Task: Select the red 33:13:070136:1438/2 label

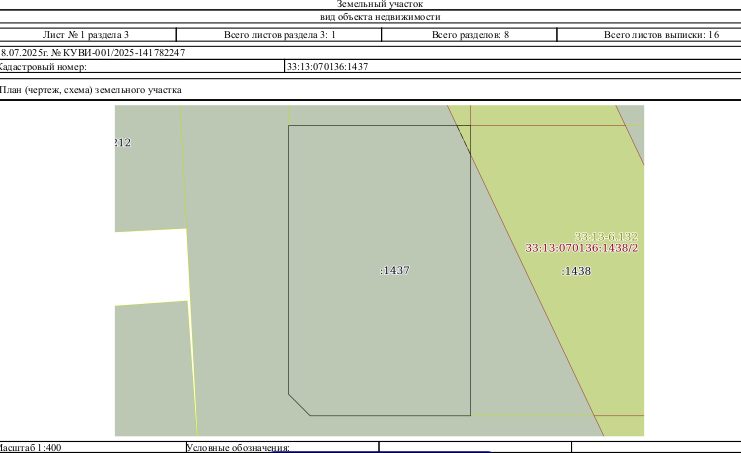Action: tap(582, 248)
